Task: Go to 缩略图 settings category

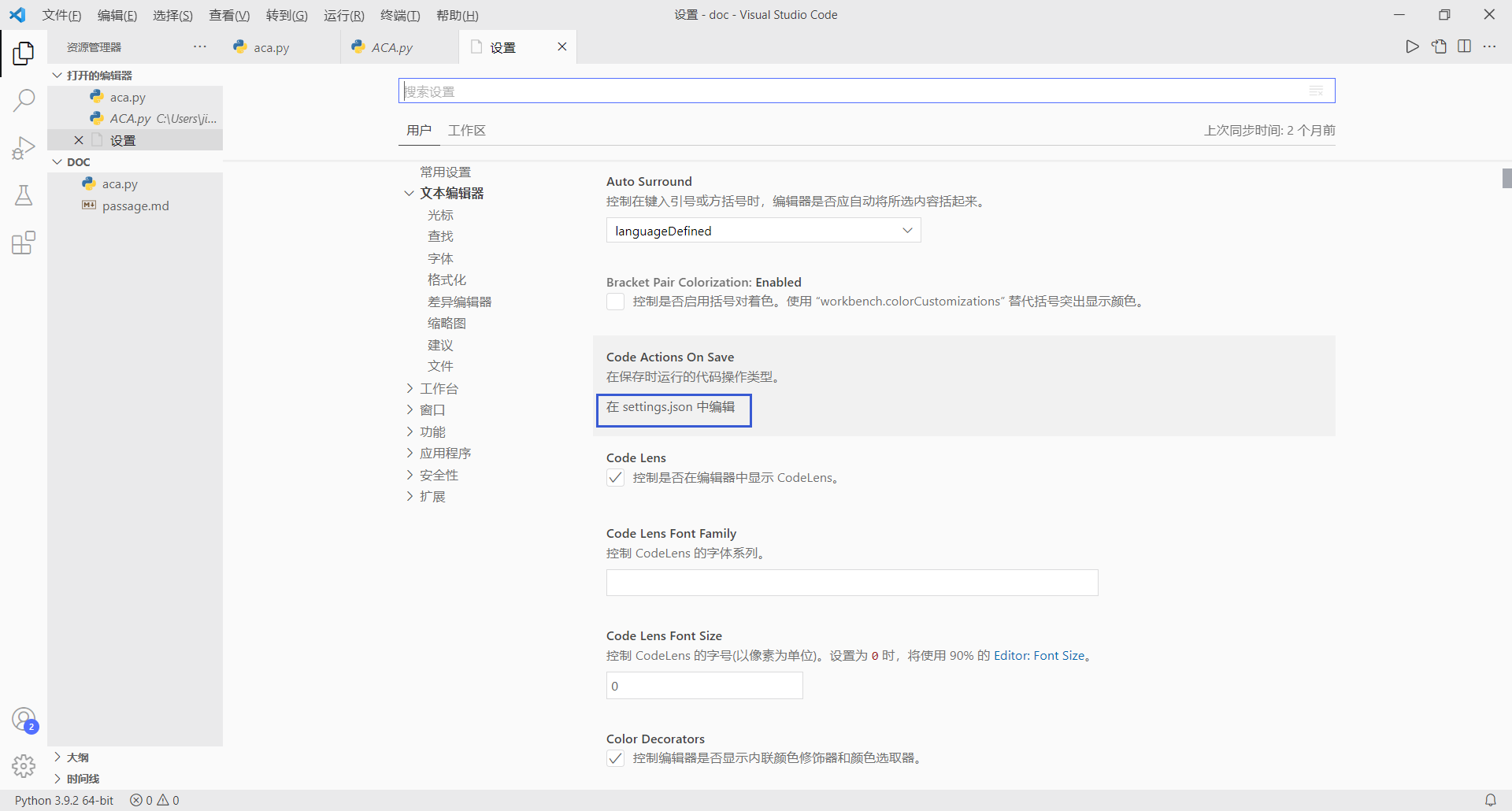Action: [x=447, y=323]
